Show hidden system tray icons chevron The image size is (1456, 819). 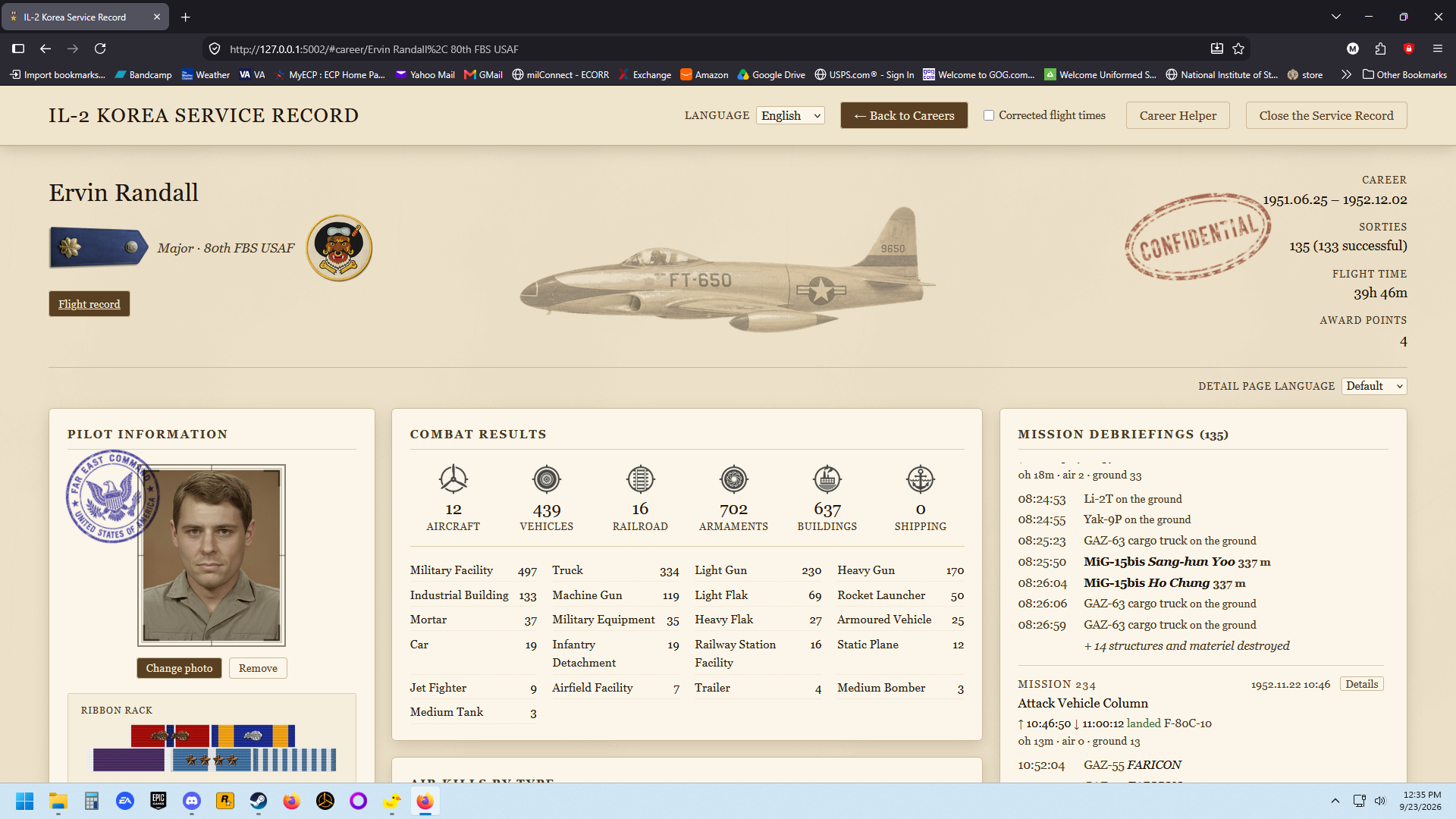point(1335,801)
